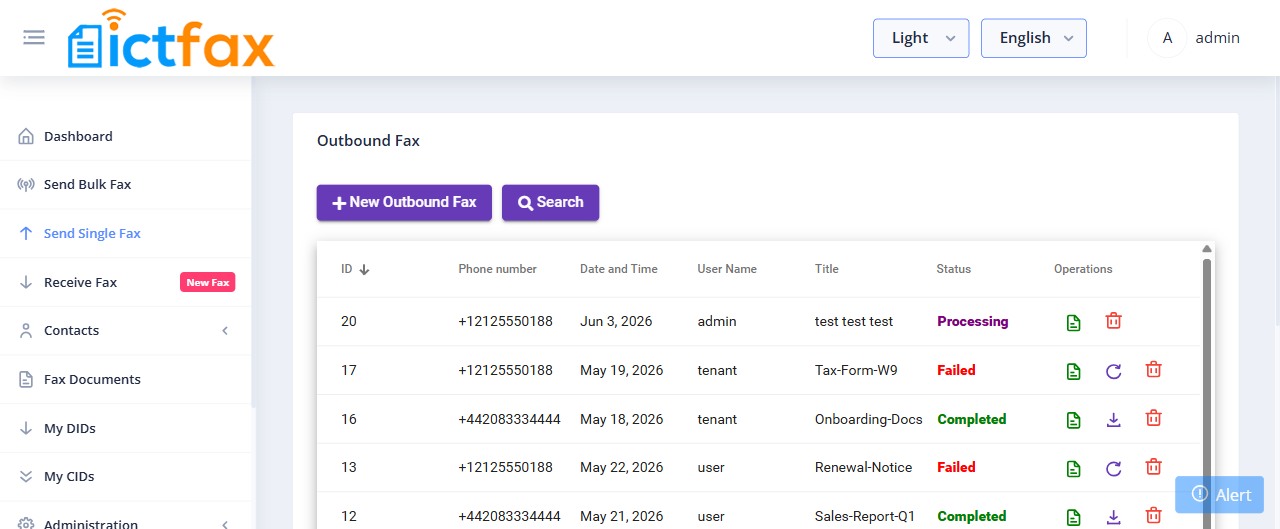
Task: Toggle the hamburger sidebar menu
Action: (34, 38)
